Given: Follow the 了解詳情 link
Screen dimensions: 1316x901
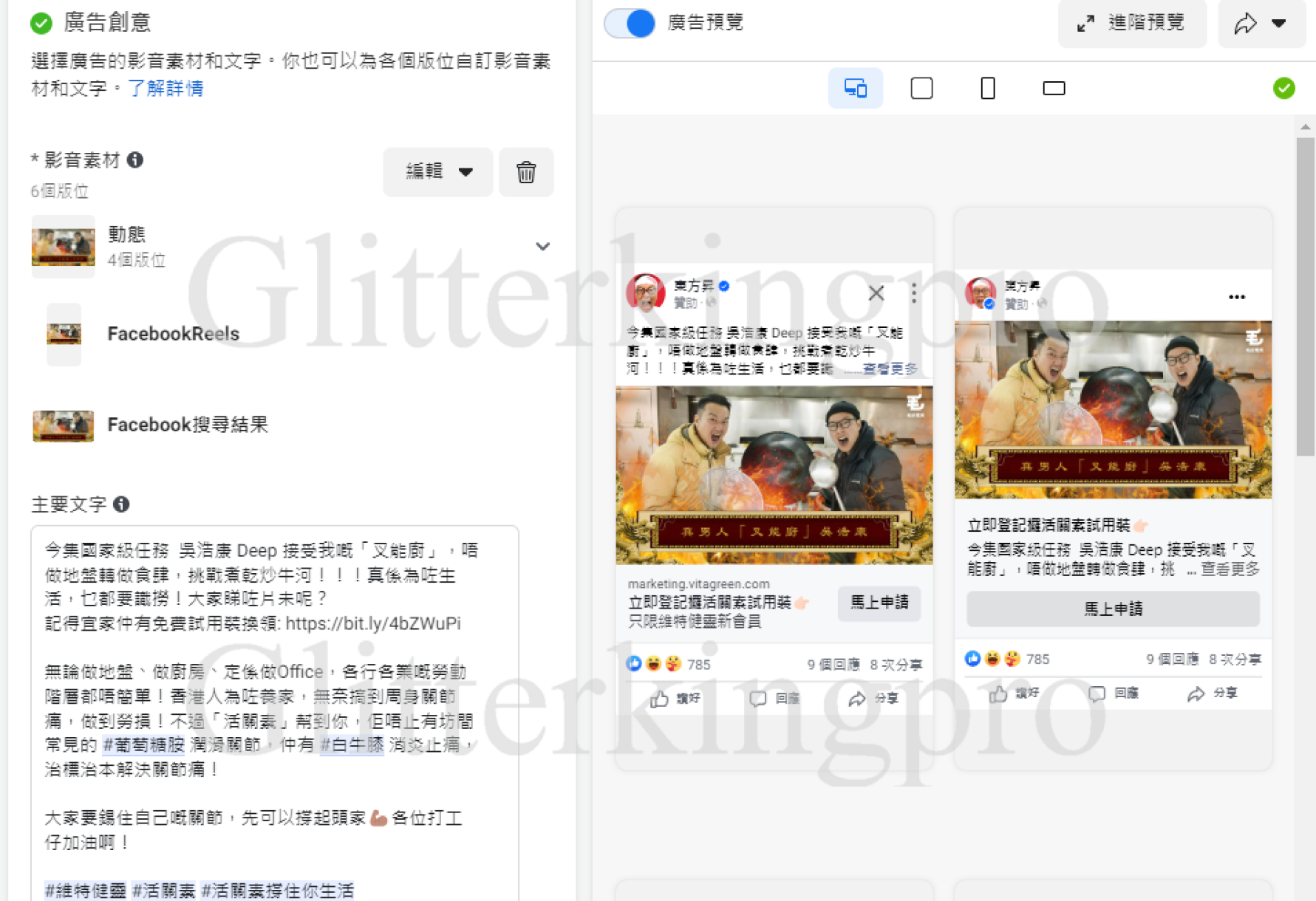Looking at the screenshot, I should tap(166, 89).
